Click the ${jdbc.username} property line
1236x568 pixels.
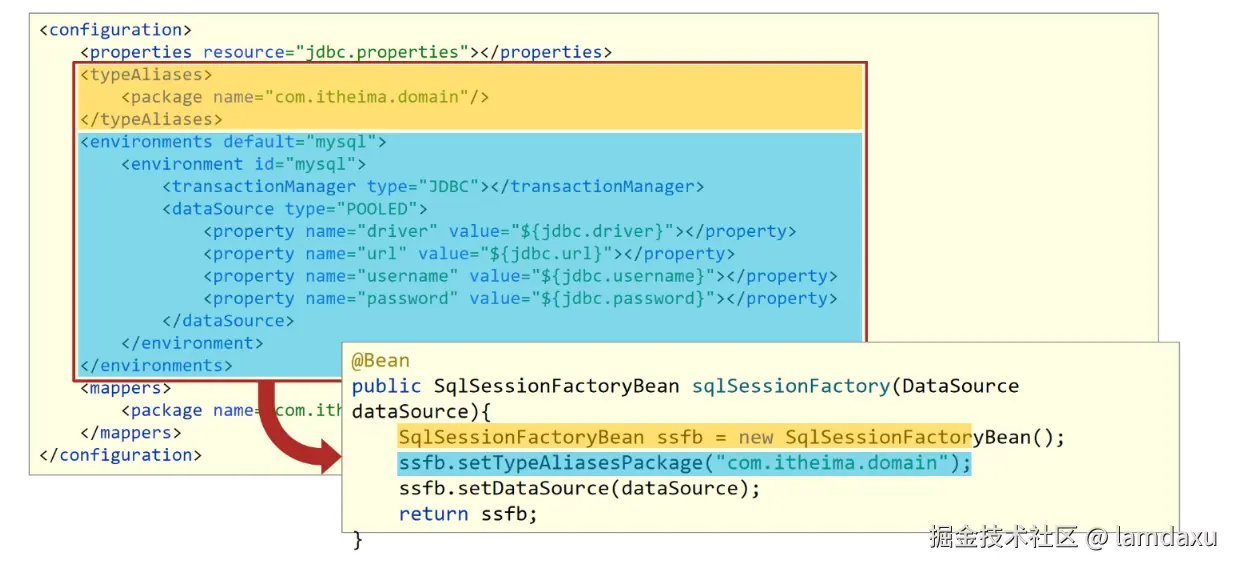tap(520, 276)
